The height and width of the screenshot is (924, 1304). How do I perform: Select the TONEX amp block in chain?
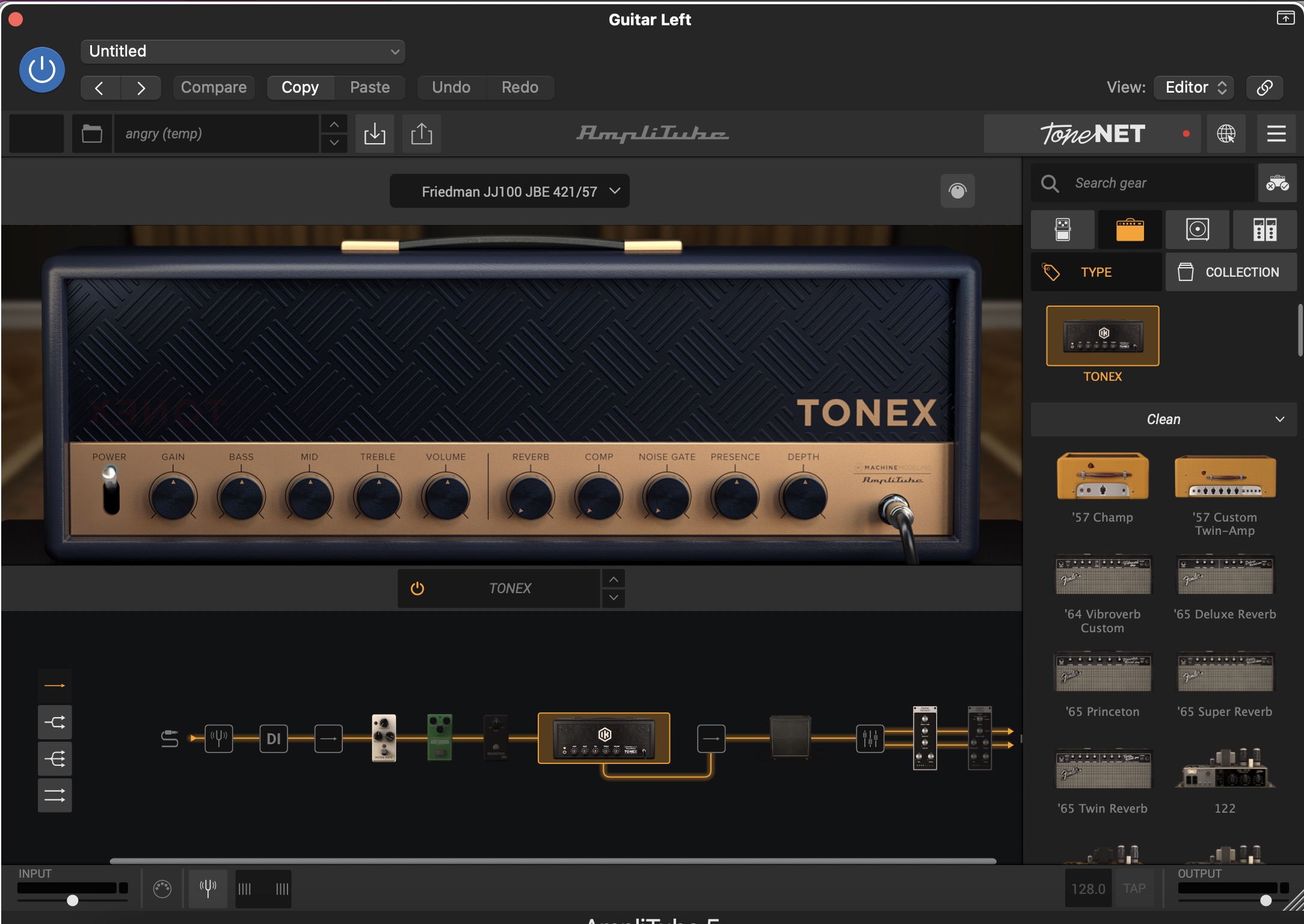[604, 738]
